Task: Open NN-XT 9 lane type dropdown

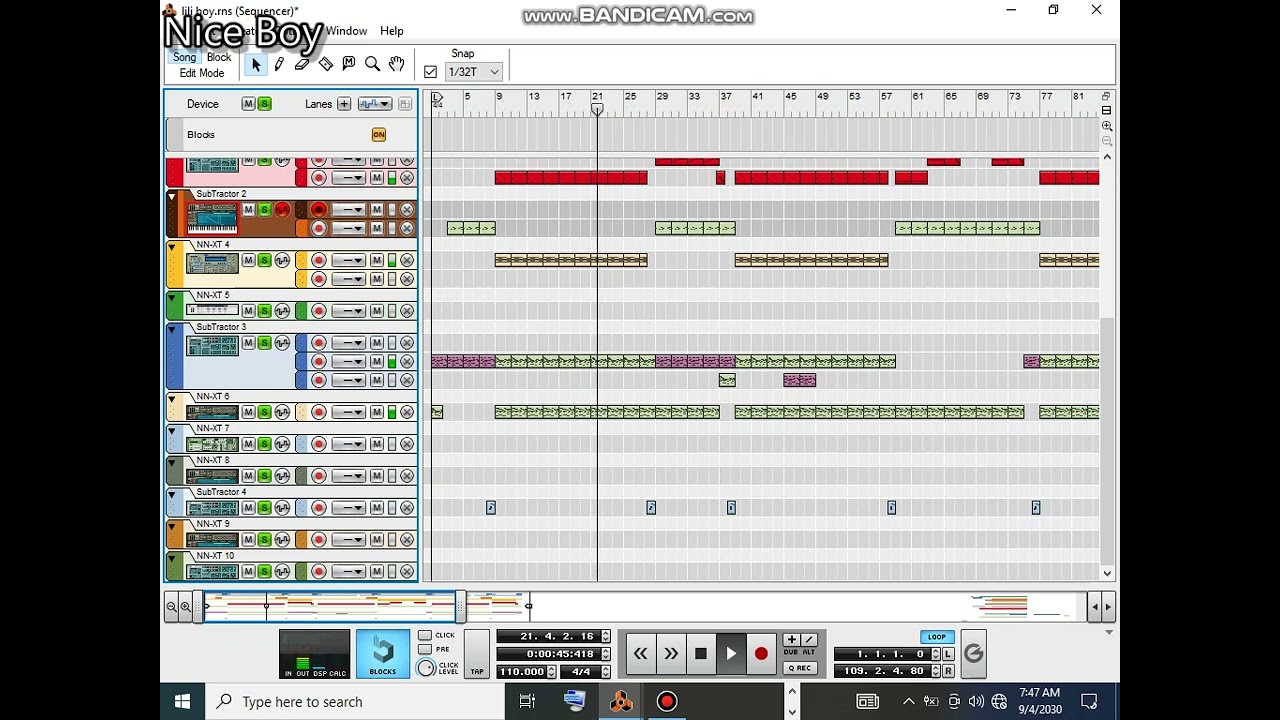Action: pos(348,540)
